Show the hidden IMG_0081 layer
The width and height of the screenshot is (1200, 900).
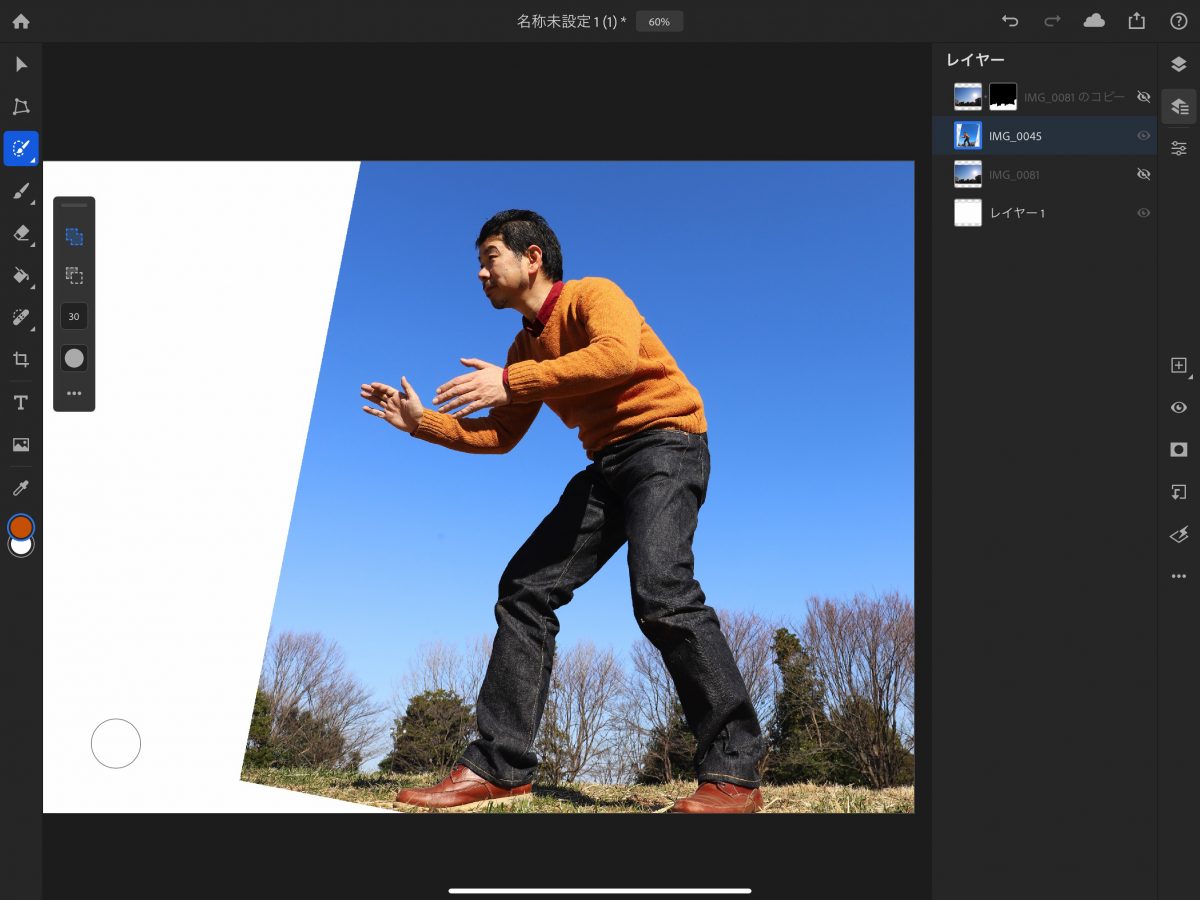1144,174
